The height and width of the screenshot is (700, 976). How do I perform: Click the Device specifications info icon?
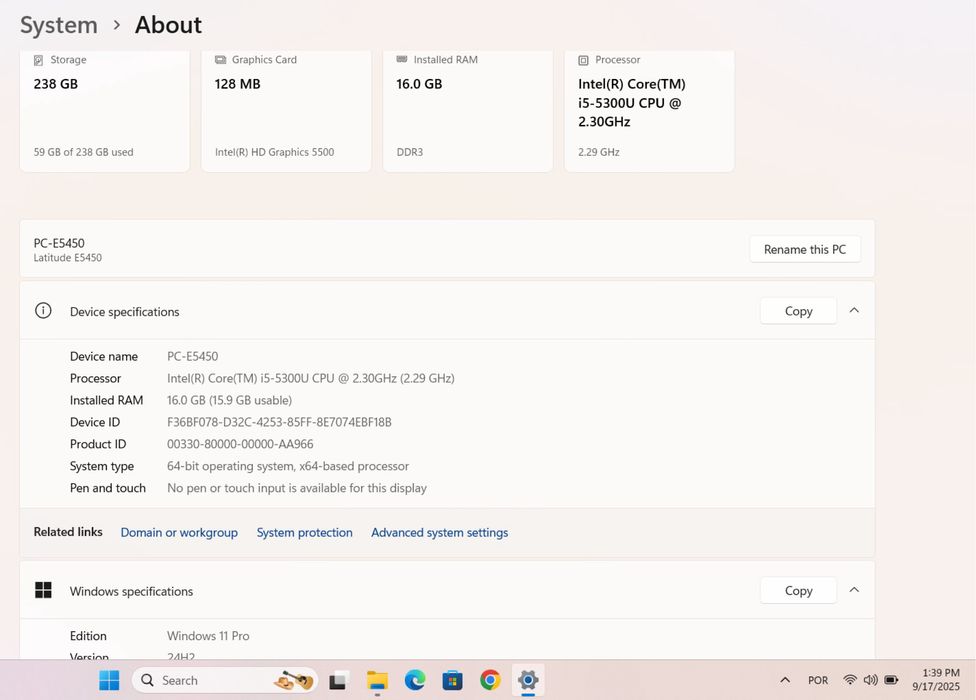click(x=43, y=310)
